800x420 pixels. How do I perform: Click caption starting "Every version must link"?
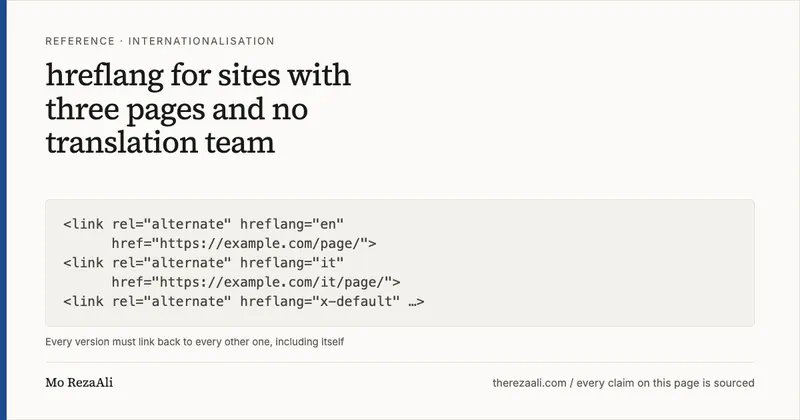tap(194, 342)
